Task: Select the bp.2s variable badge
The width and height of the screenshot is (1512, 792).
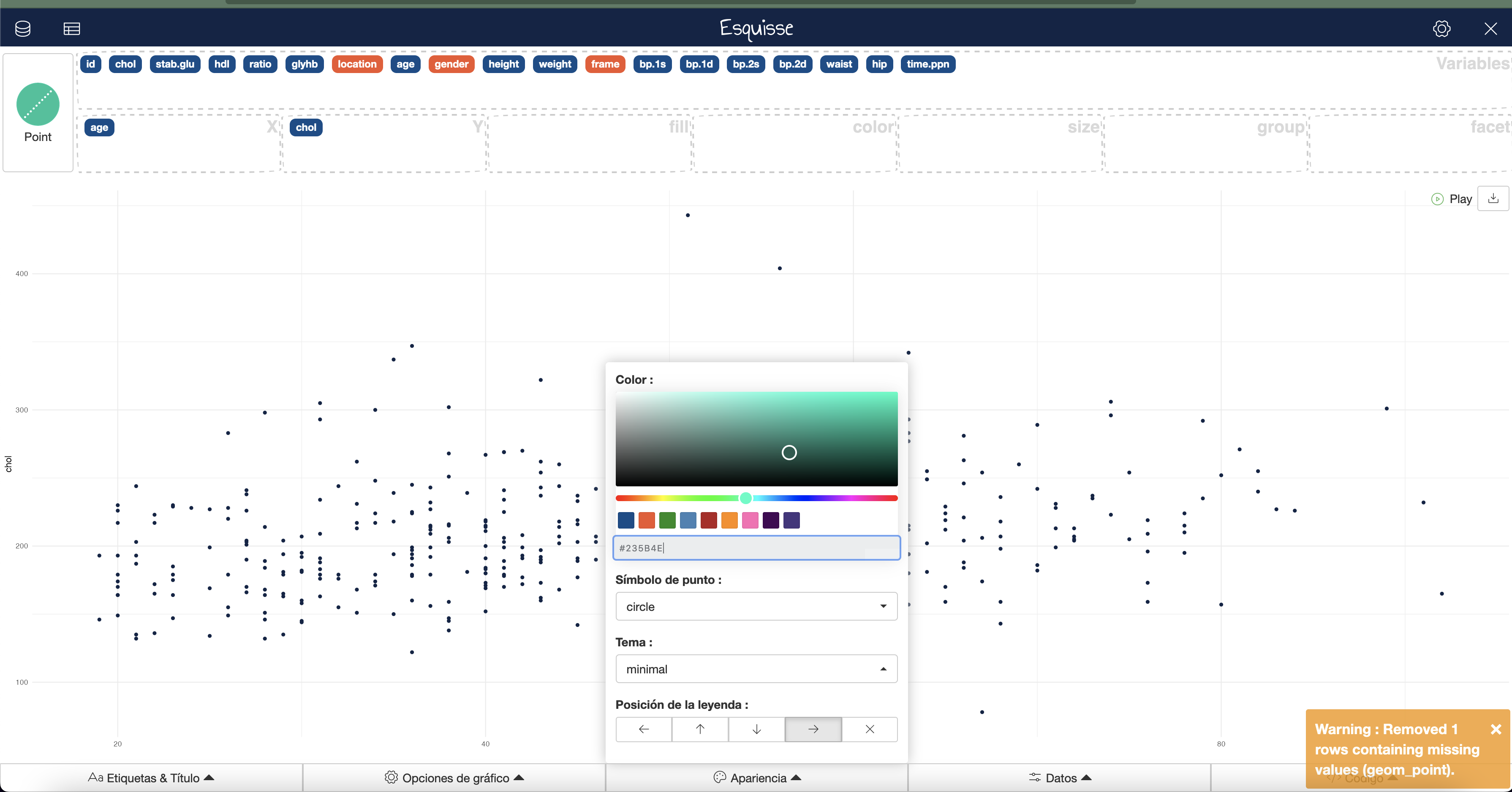Action: 746,64
